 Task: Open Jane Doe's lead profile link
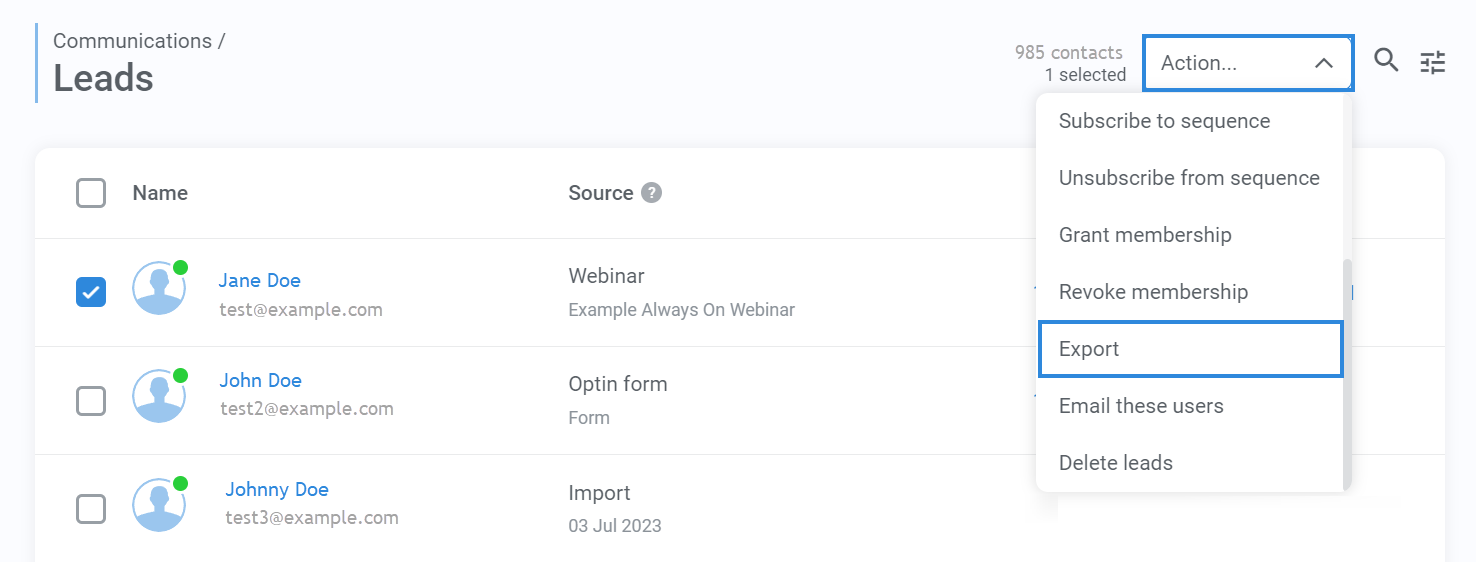click(260, 280)
